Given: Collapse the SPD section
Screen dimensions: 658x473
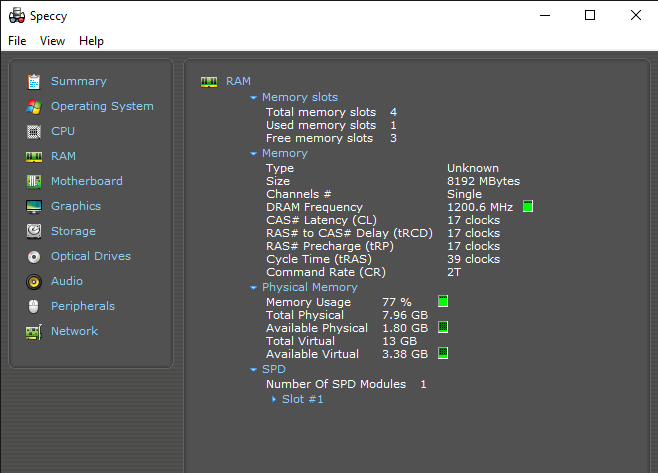Looking at the screenshot, I should point(253,370).
